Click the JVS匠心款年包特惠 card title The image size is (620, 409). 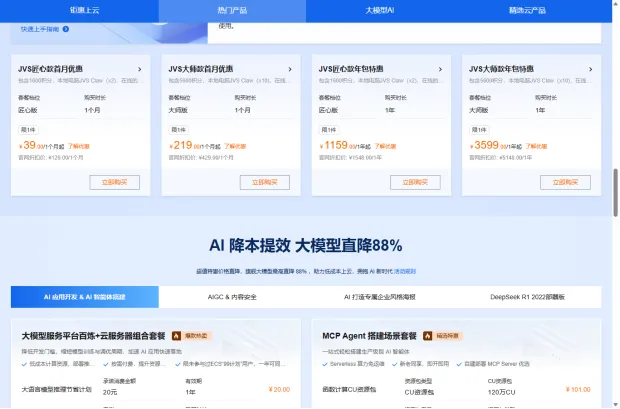(351, 69)
